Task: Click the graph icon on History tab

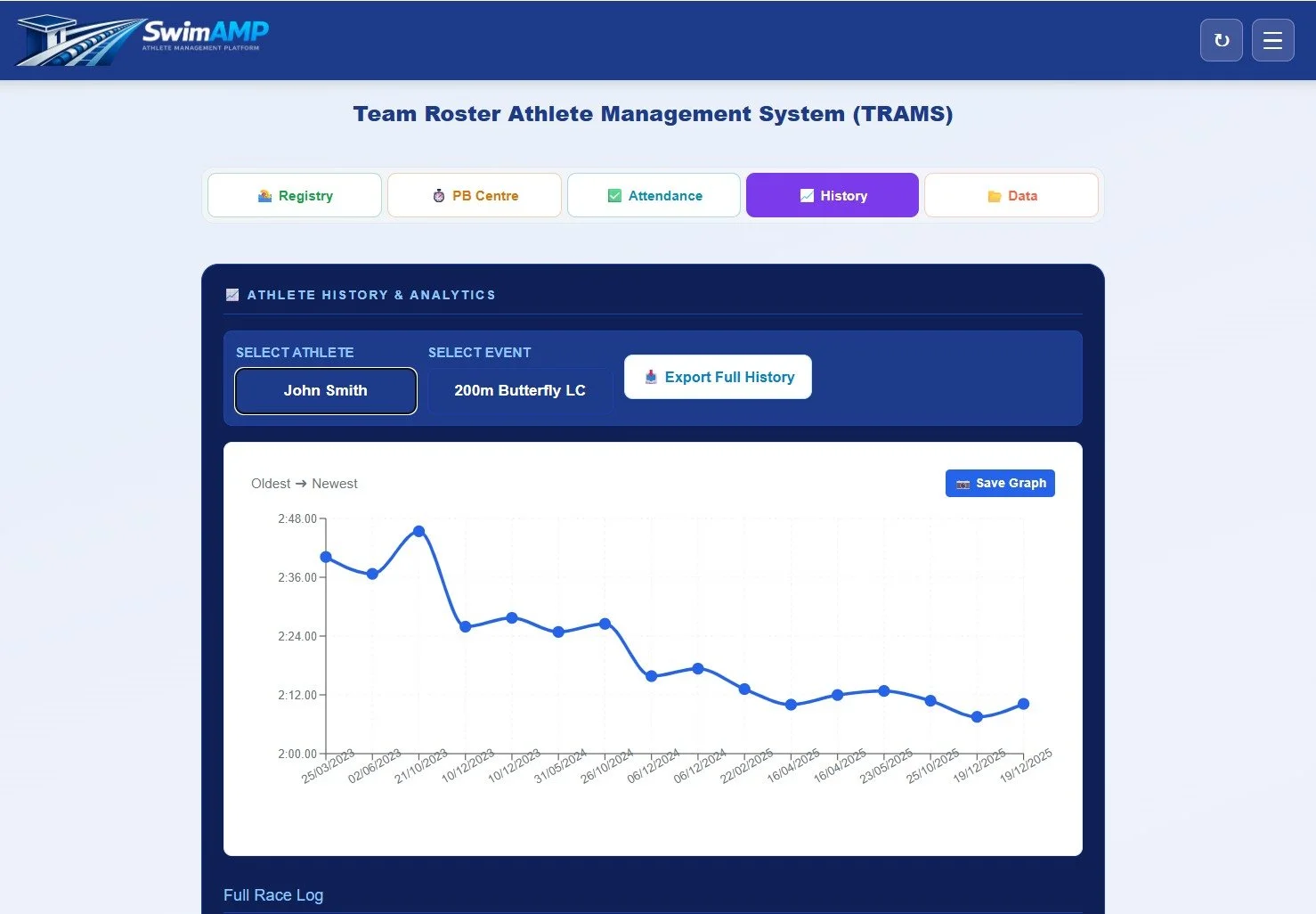Action: point(807,196)
